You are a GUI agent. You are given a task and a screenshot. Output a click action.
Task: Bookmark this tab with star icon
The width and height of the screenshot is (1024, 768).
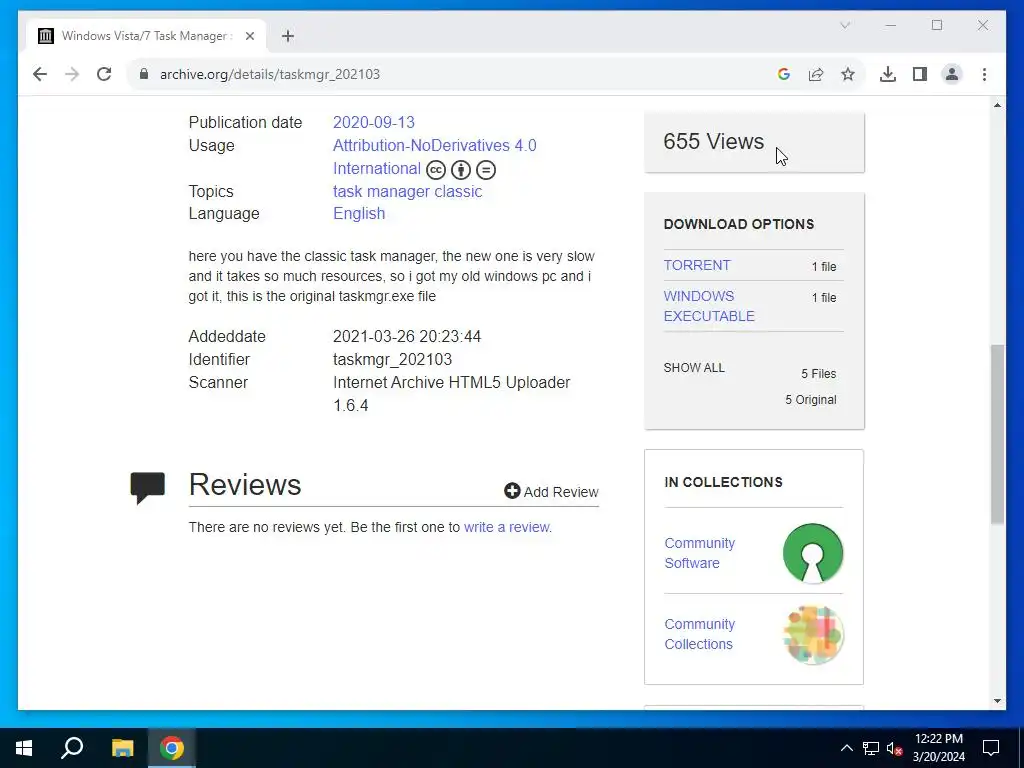click(848, 74)
